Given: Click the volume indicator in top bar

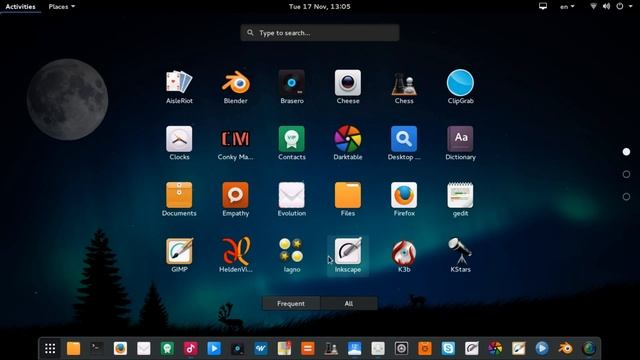Looking at the screenshot, I should [607, 6].
